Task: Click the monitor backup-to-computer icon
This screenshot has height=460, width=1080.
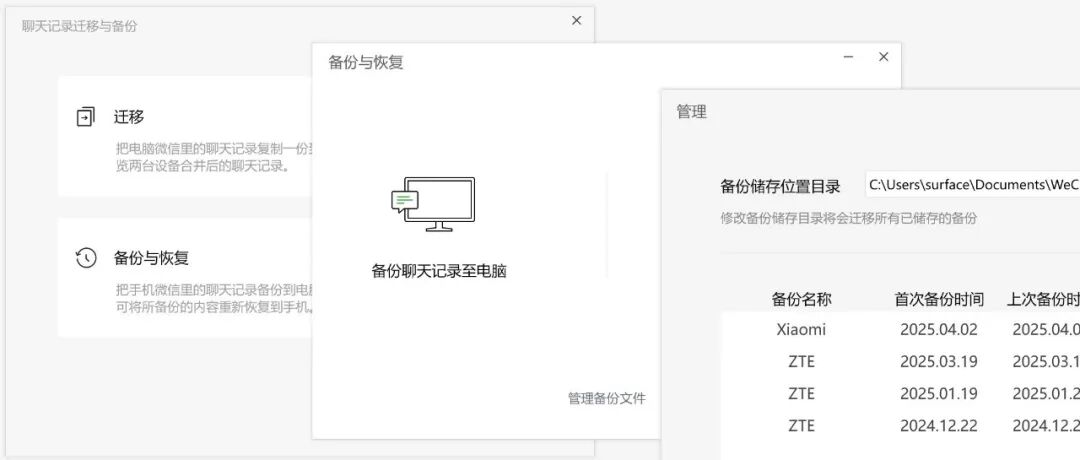Action: click(433, 204)
